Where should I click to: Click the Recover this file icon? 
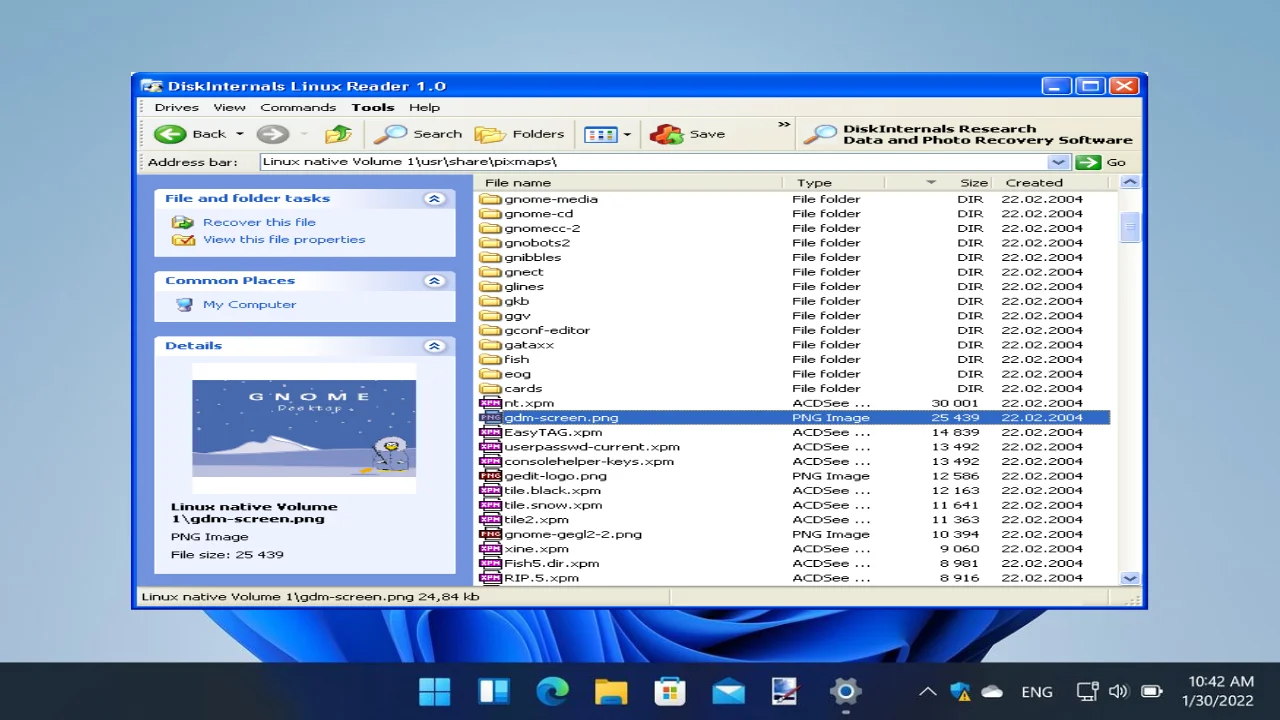[182, 222]
